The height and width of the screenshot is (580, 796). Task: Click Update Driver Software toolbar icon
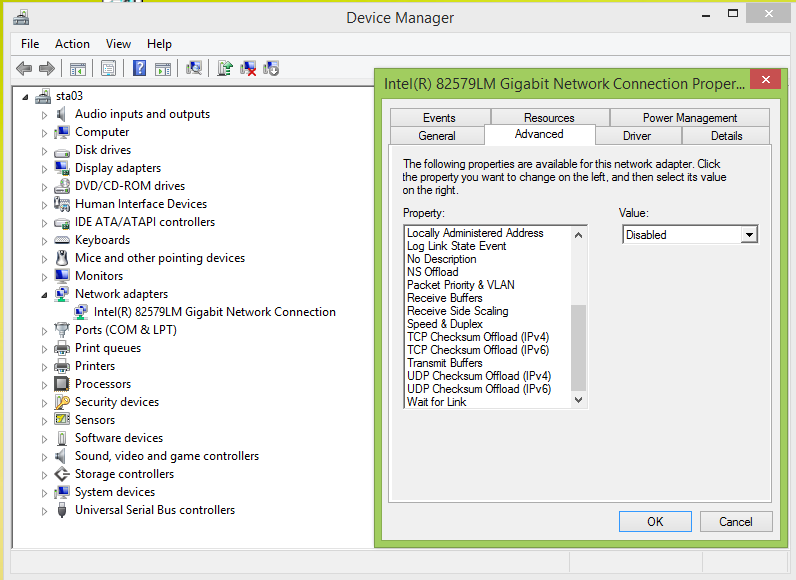(x=225, y=68)
